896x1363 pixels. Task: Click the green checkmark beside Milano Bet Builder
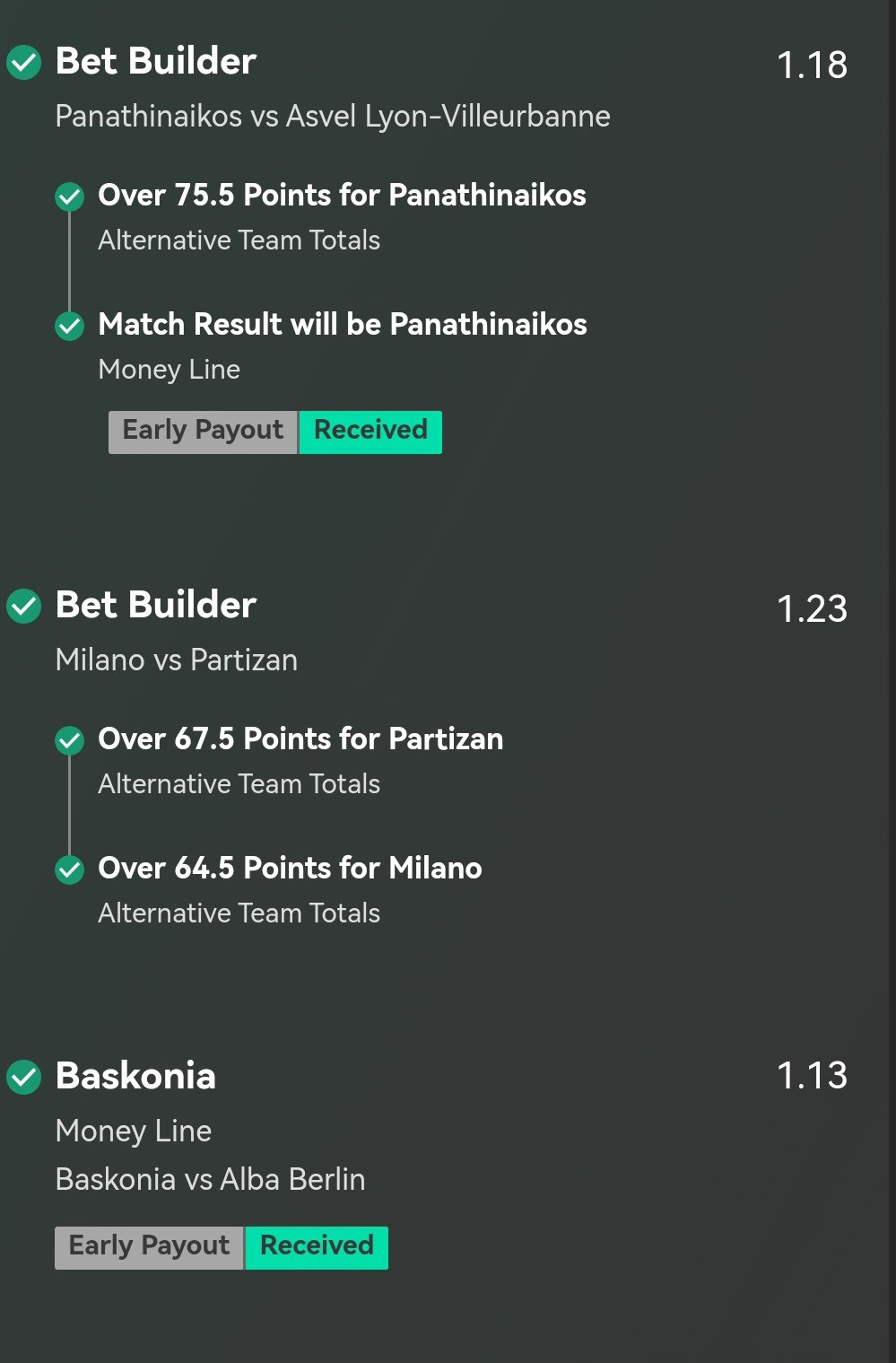pos(24,607)
